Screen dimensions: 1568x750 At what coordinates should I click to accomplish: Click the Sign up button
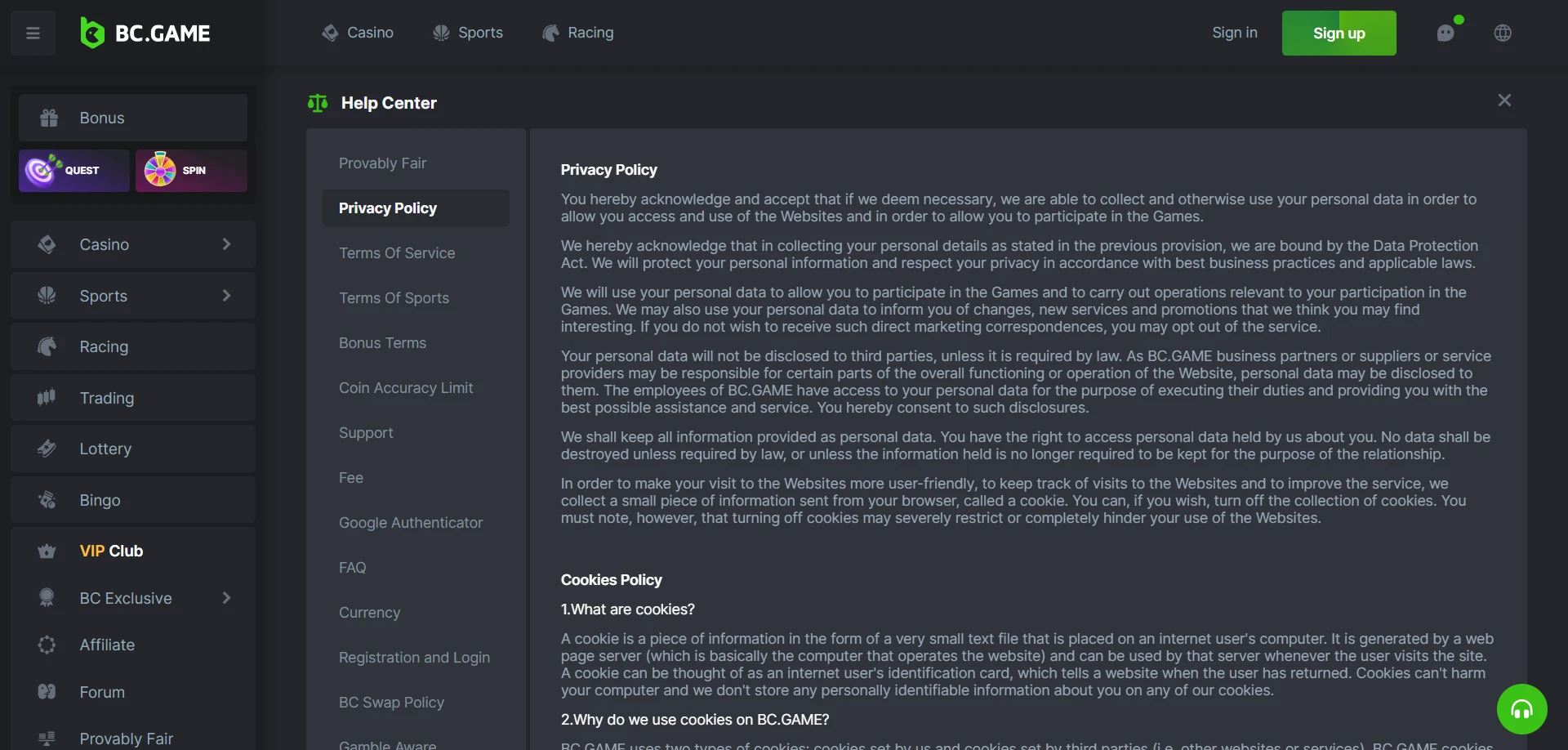click(x=1339, y=33)
